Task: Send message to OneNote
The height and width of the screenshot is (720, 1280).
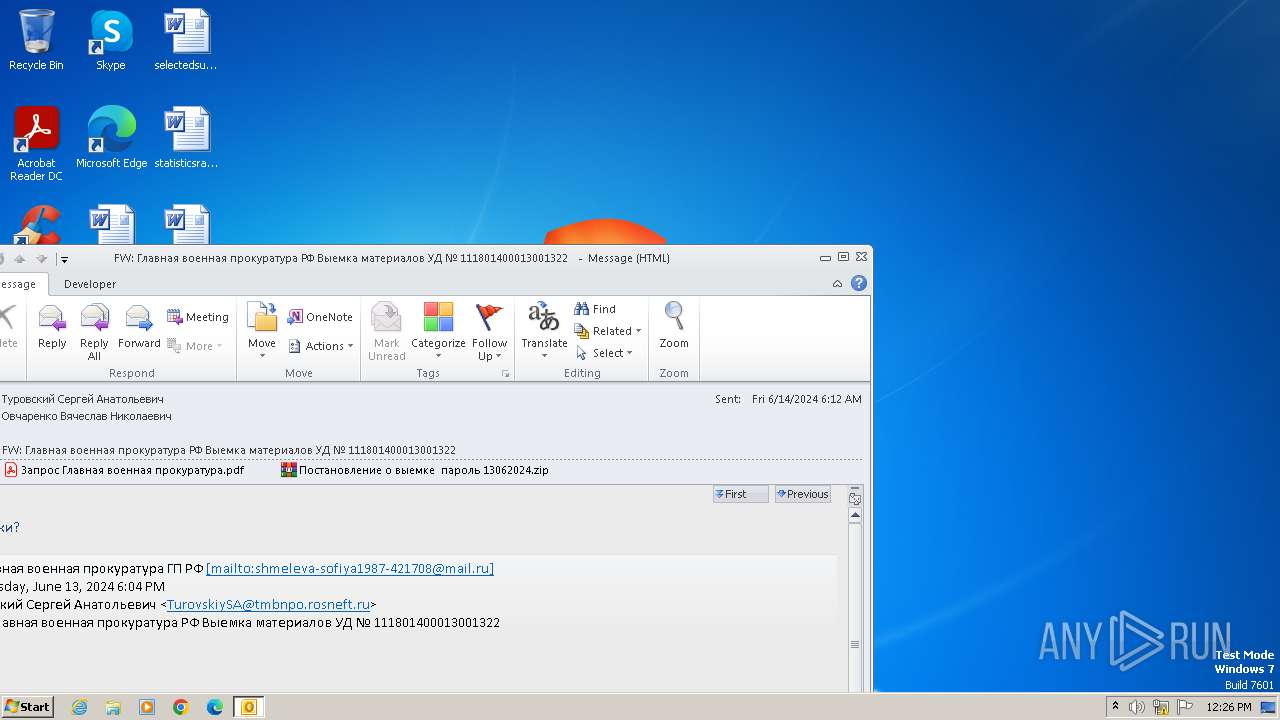Action: coord(320,317)
